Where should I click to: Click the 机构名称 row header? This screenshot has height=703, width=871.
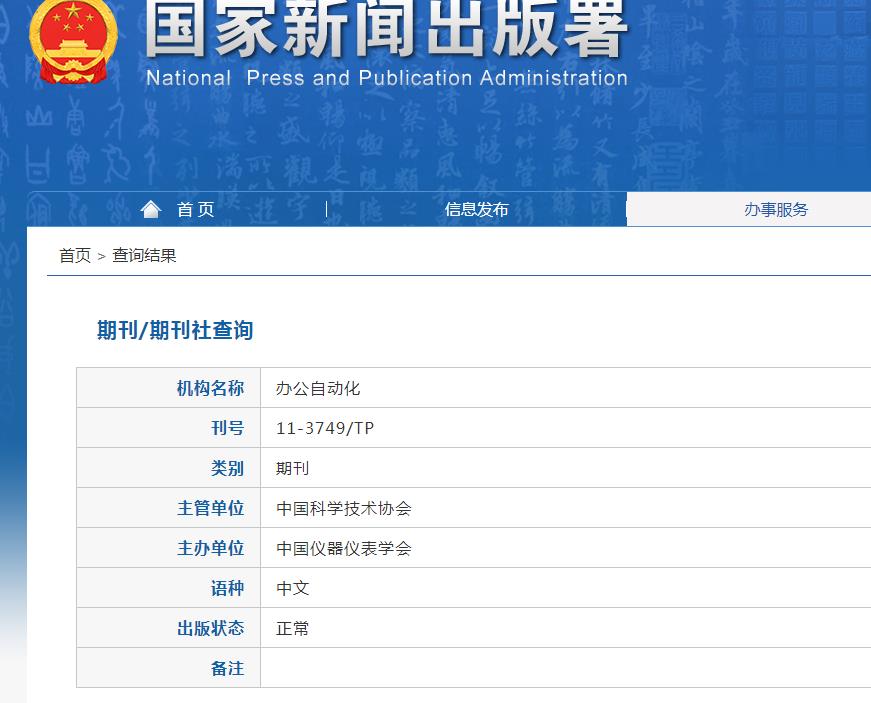[211, 388]
